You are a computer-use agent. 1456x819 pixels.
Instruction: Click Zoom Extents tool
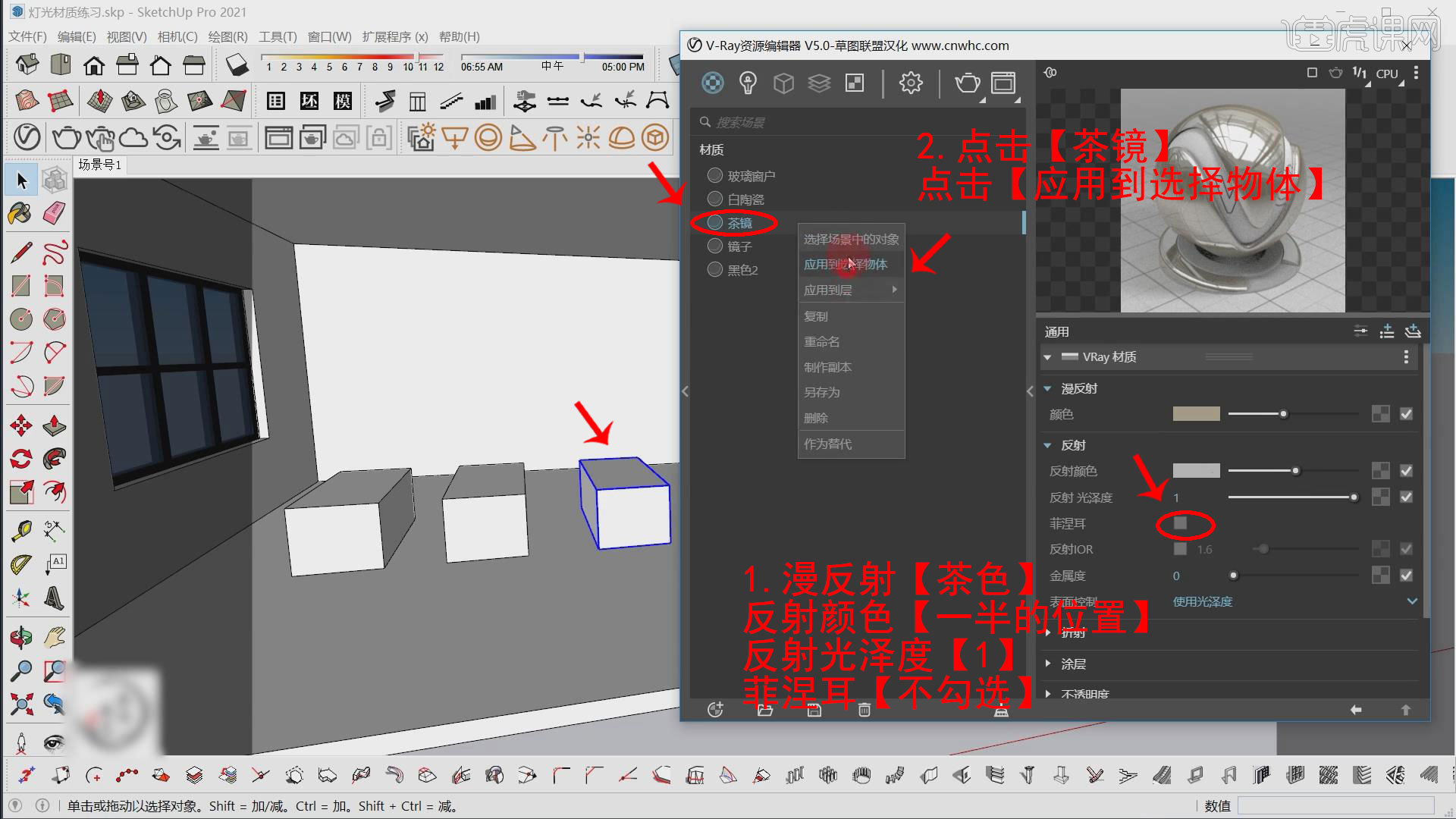(x=21, y=704)
